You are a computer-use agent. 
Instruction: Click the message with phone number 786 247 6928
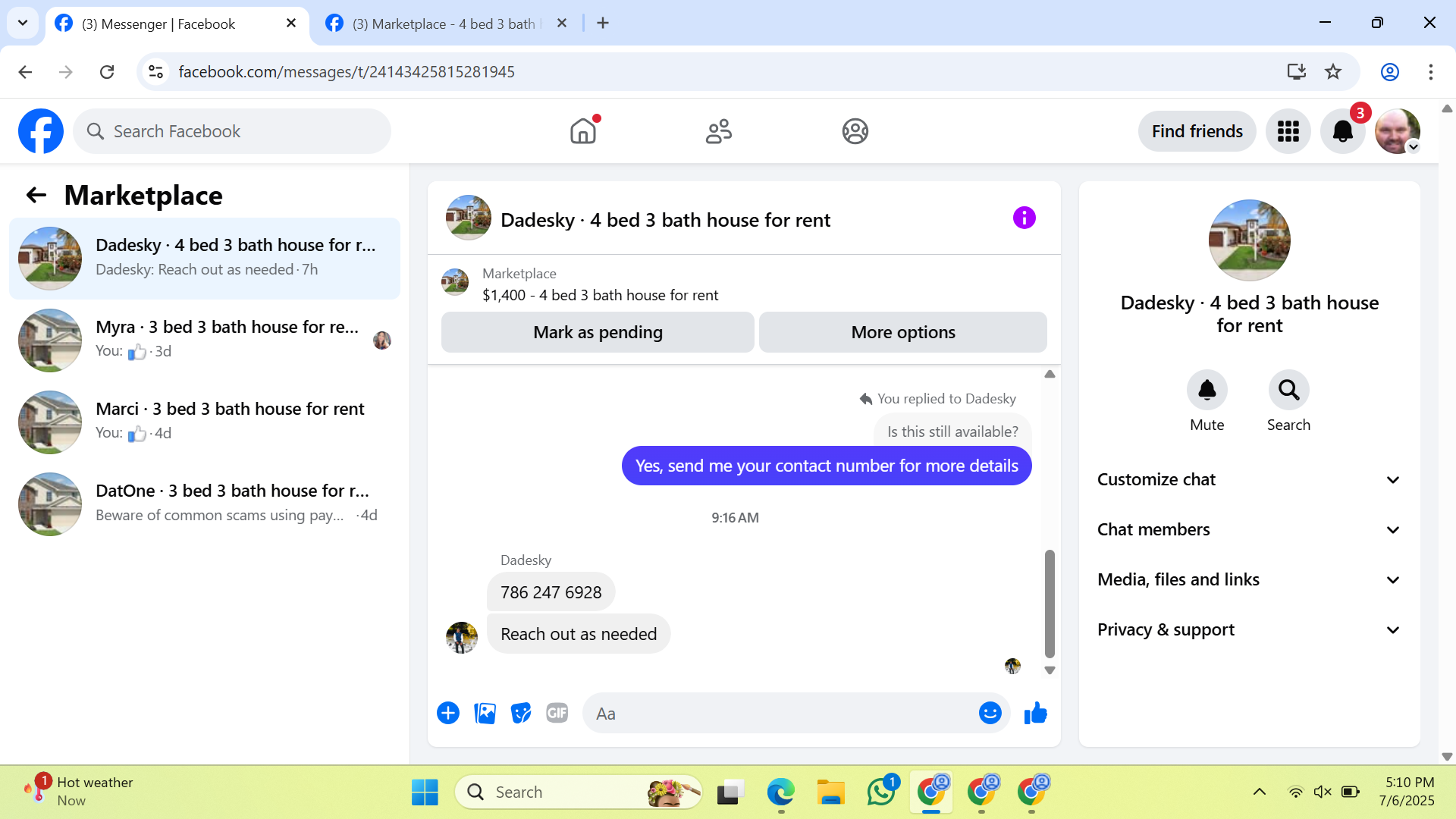[551, 592]
